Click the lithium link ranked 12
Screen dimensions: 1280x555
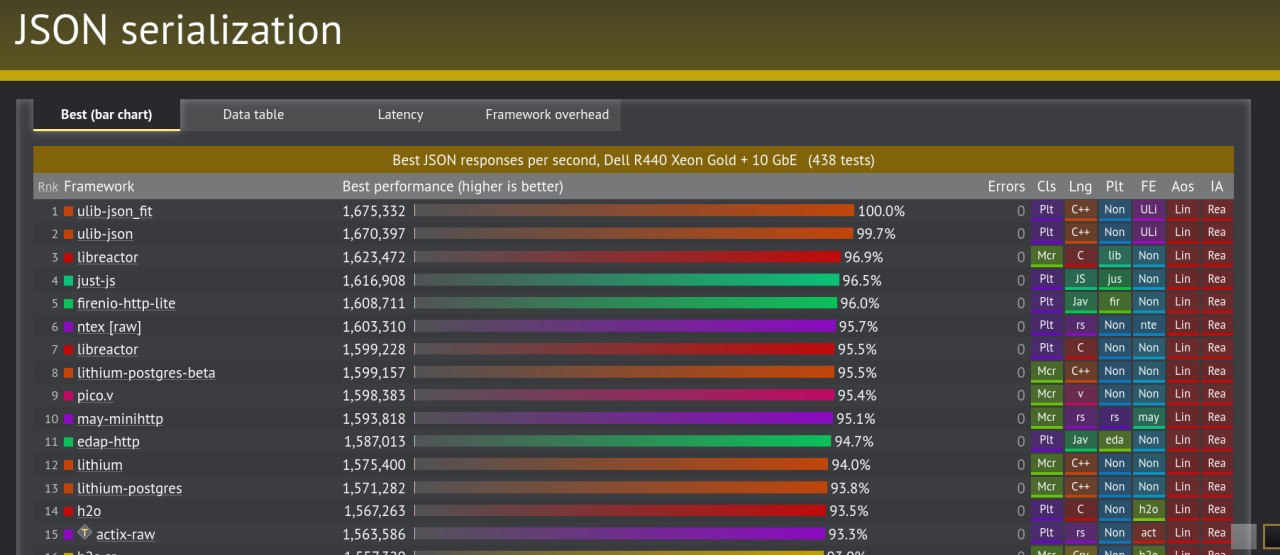(x=100, y=465)
